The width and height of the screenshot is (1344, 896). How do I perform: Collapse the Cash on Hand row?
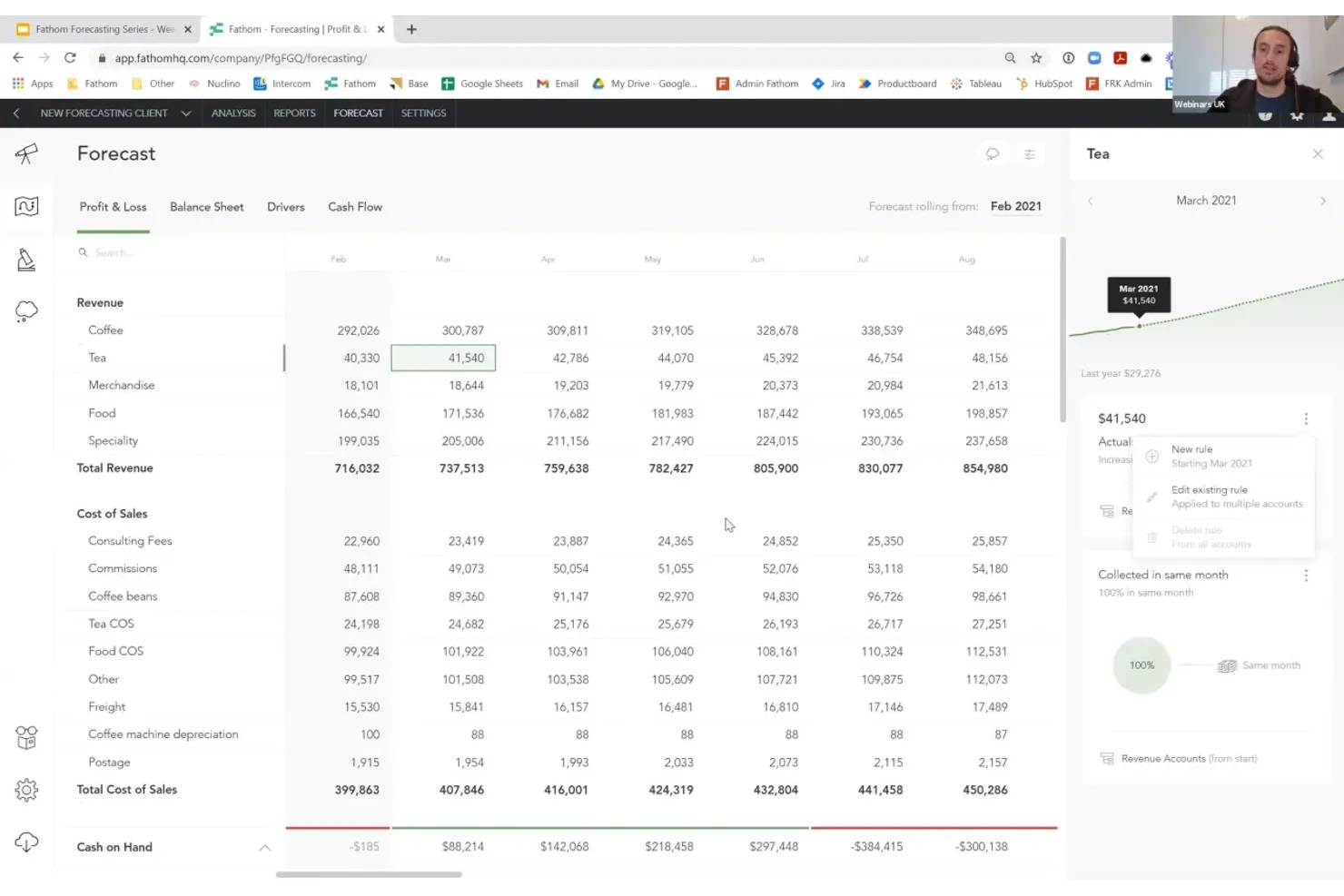[x=264, y=847]
